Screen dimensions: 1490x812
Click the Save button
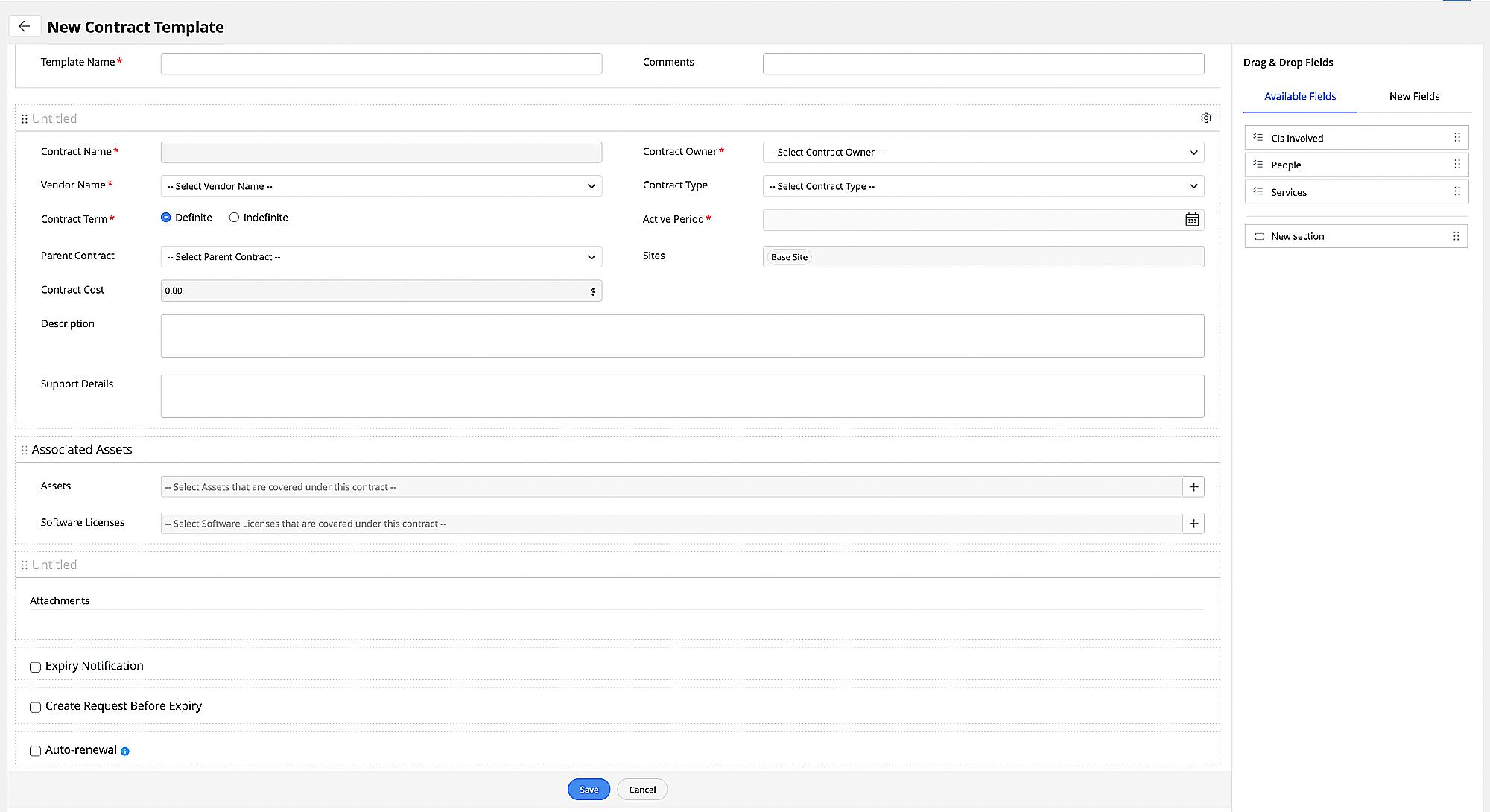(x=589, y=790)
